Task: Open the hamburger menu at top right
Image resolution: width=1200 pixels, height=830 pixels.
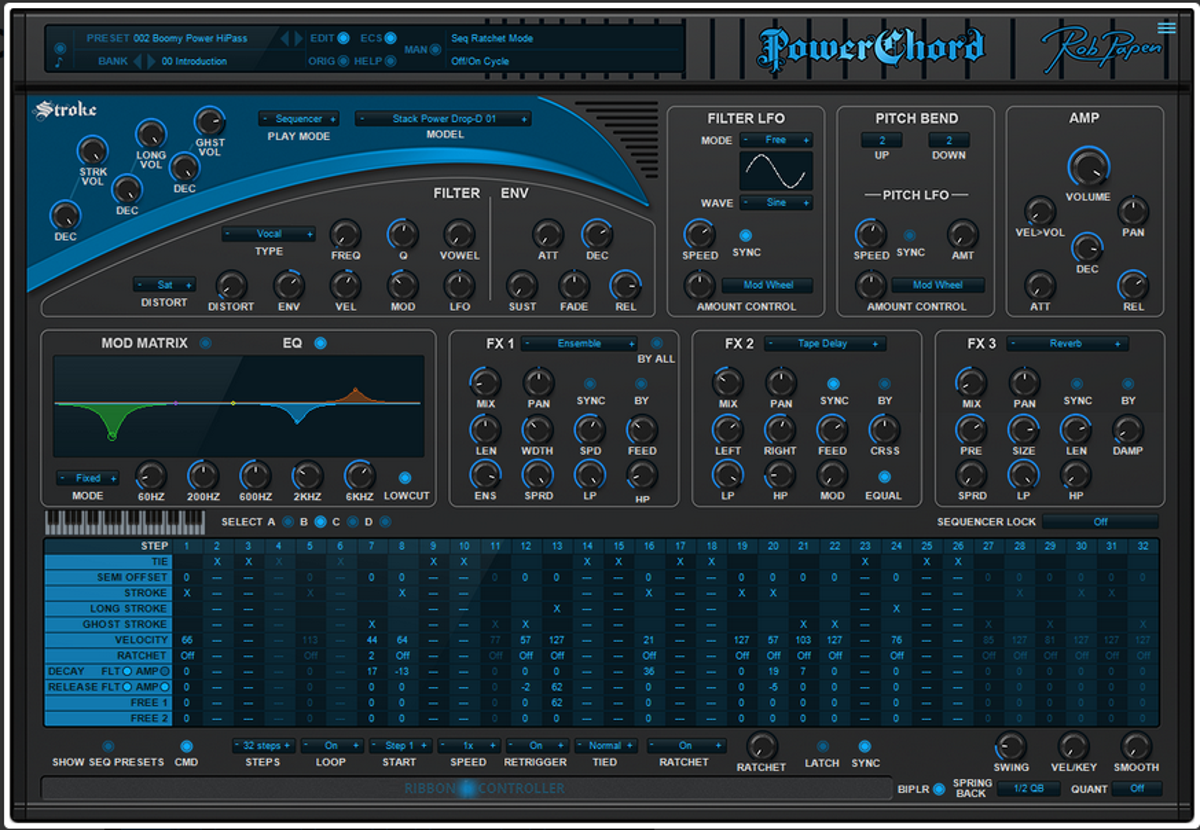Action: click(x=1166, y=28)
